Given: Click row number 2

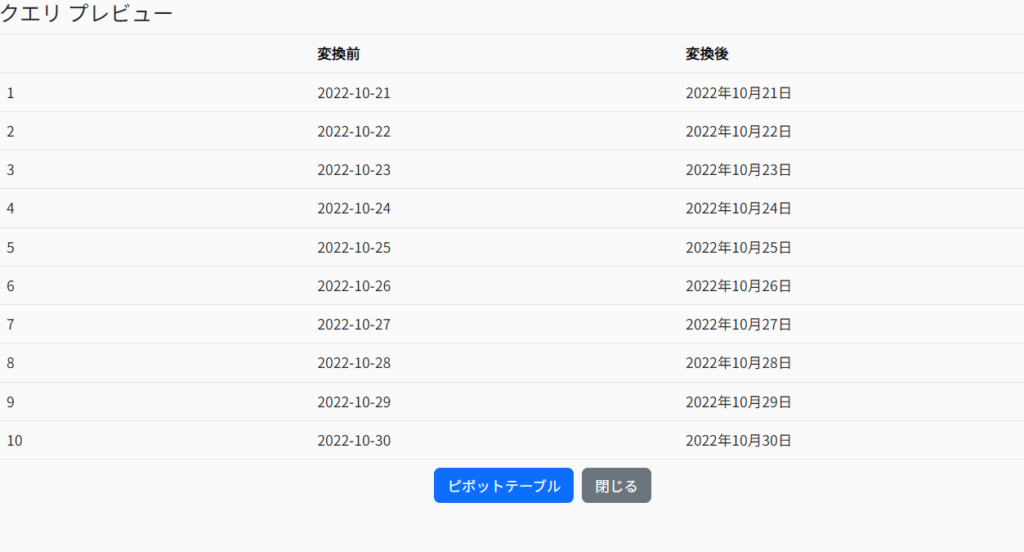Looking at the screenshot, I should tap(11, 132).
